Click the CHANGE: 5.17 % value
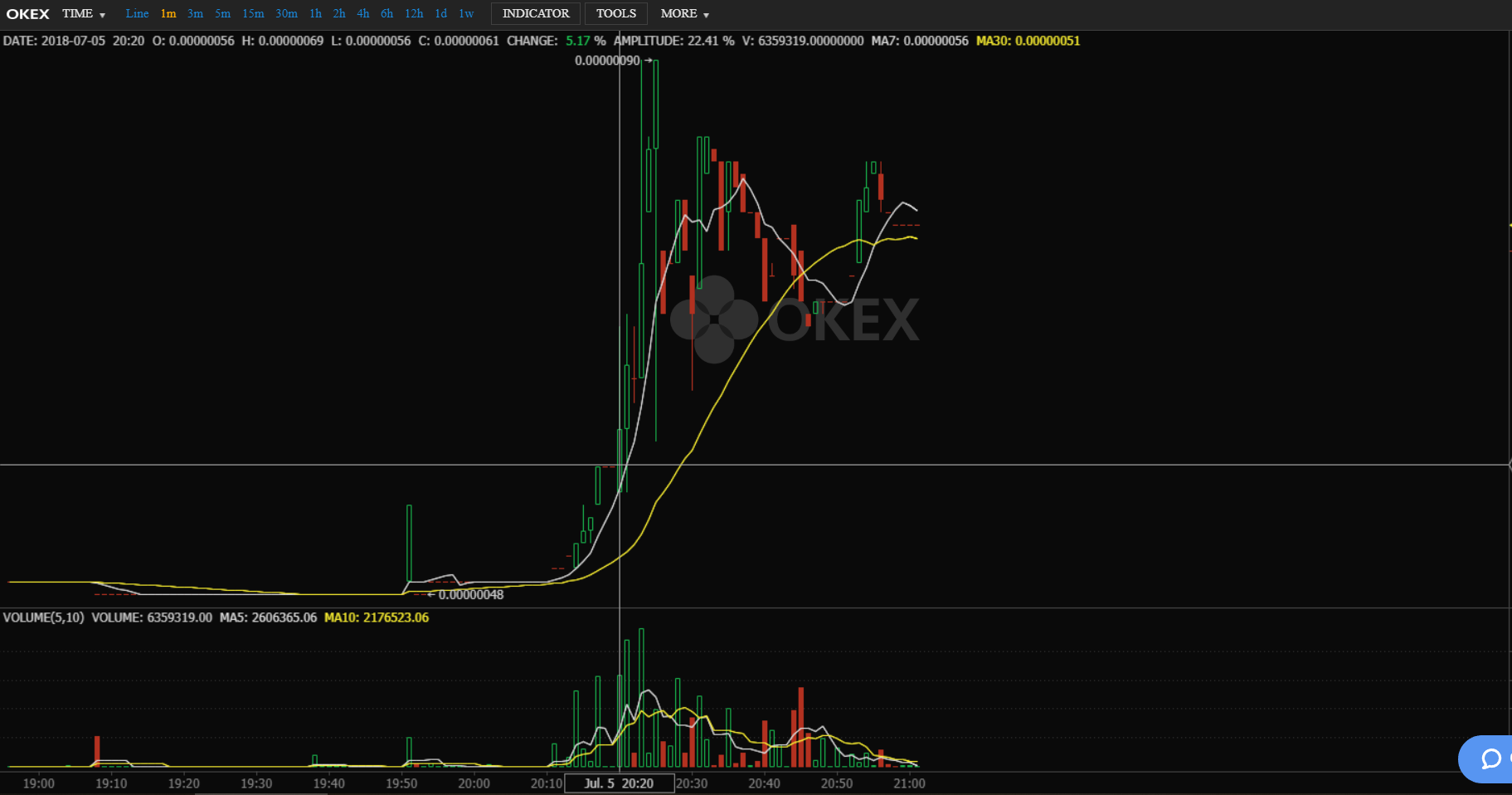The image size is (1512, 795). tap(556, 41)
